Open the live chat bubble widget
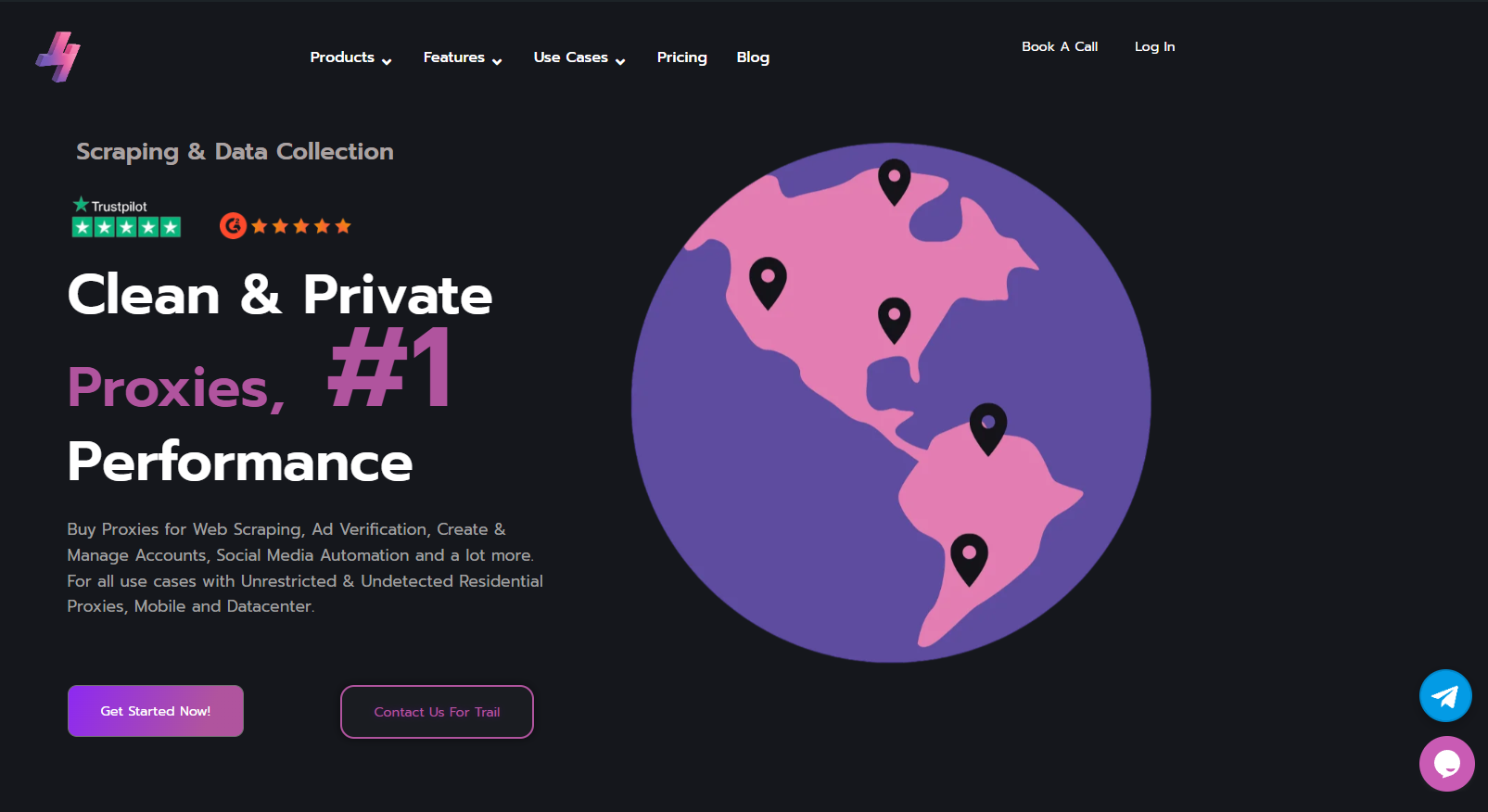This screenshot has height=812, width=1488. (1446, 764)
